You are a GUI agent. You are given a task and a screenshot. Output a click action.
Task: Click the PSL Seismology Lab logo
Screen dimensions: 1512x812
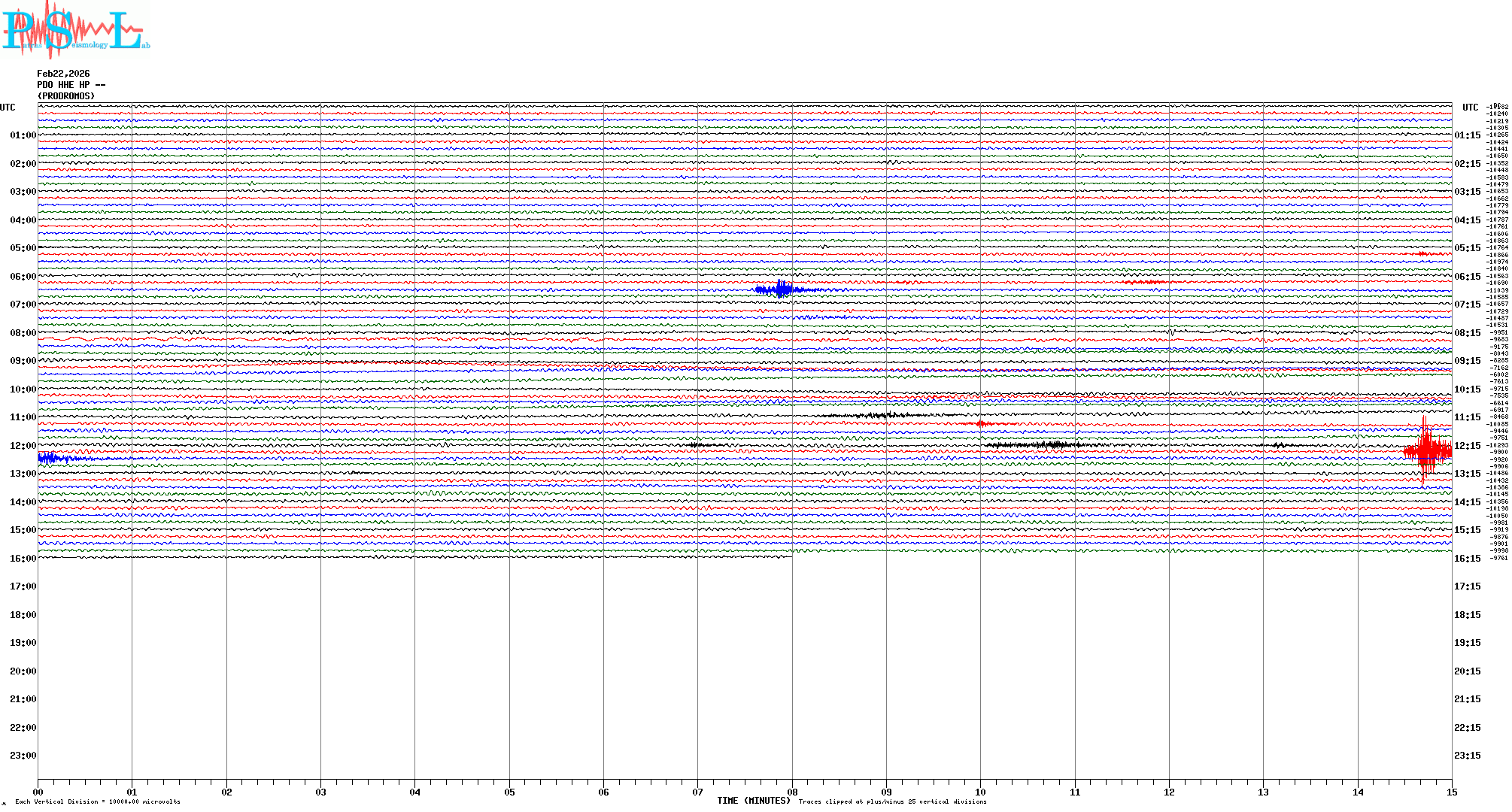click(75, 29)
